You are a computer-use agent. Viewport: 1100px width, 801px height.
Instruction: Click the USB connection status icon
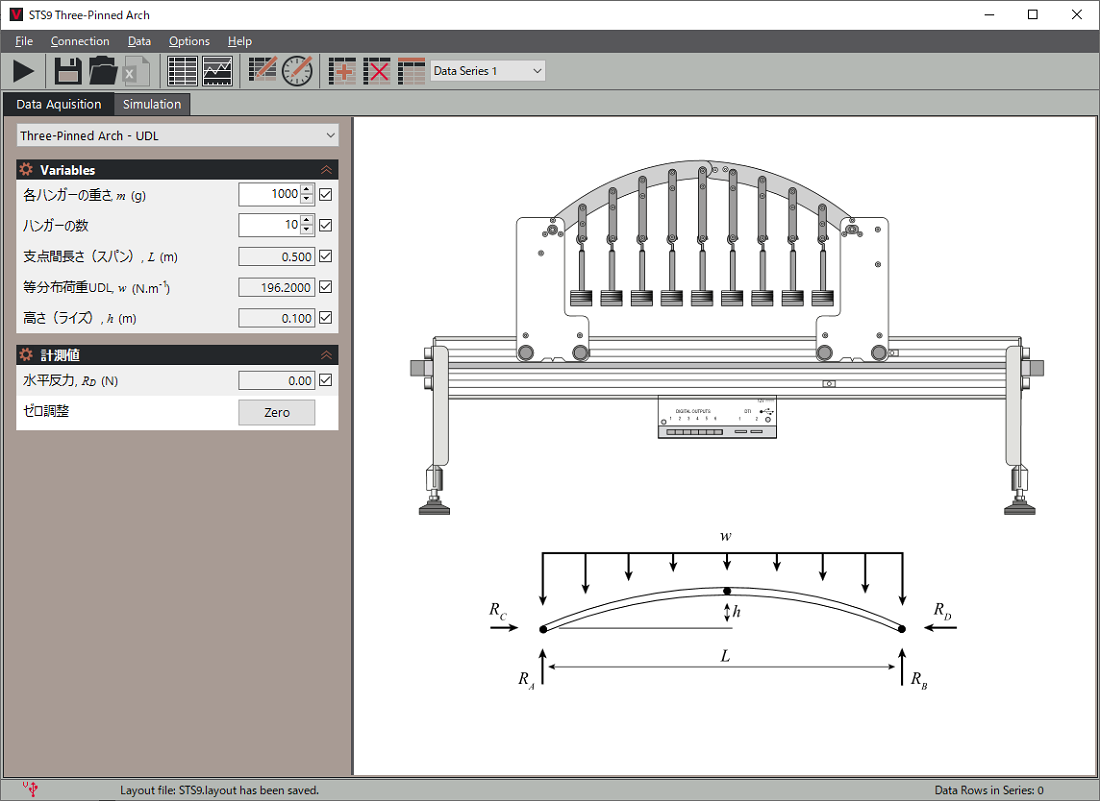30,789
